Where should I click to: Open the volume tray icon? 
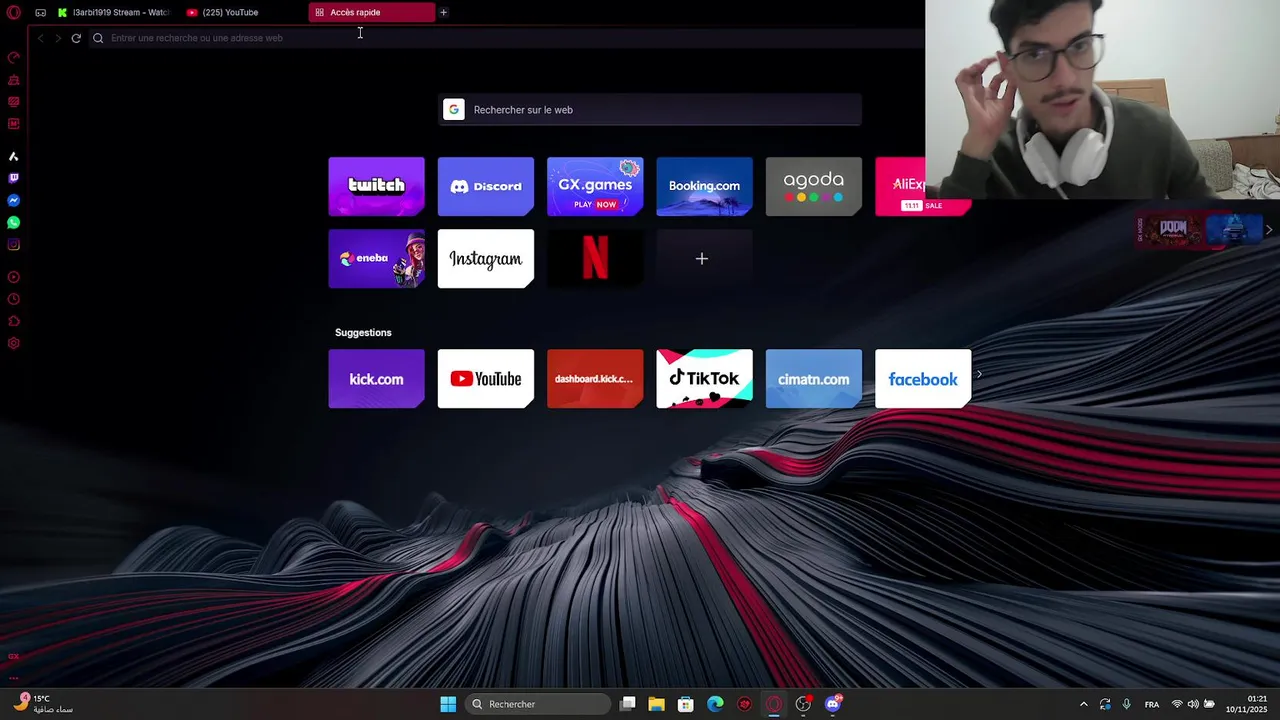(1193, 704)
